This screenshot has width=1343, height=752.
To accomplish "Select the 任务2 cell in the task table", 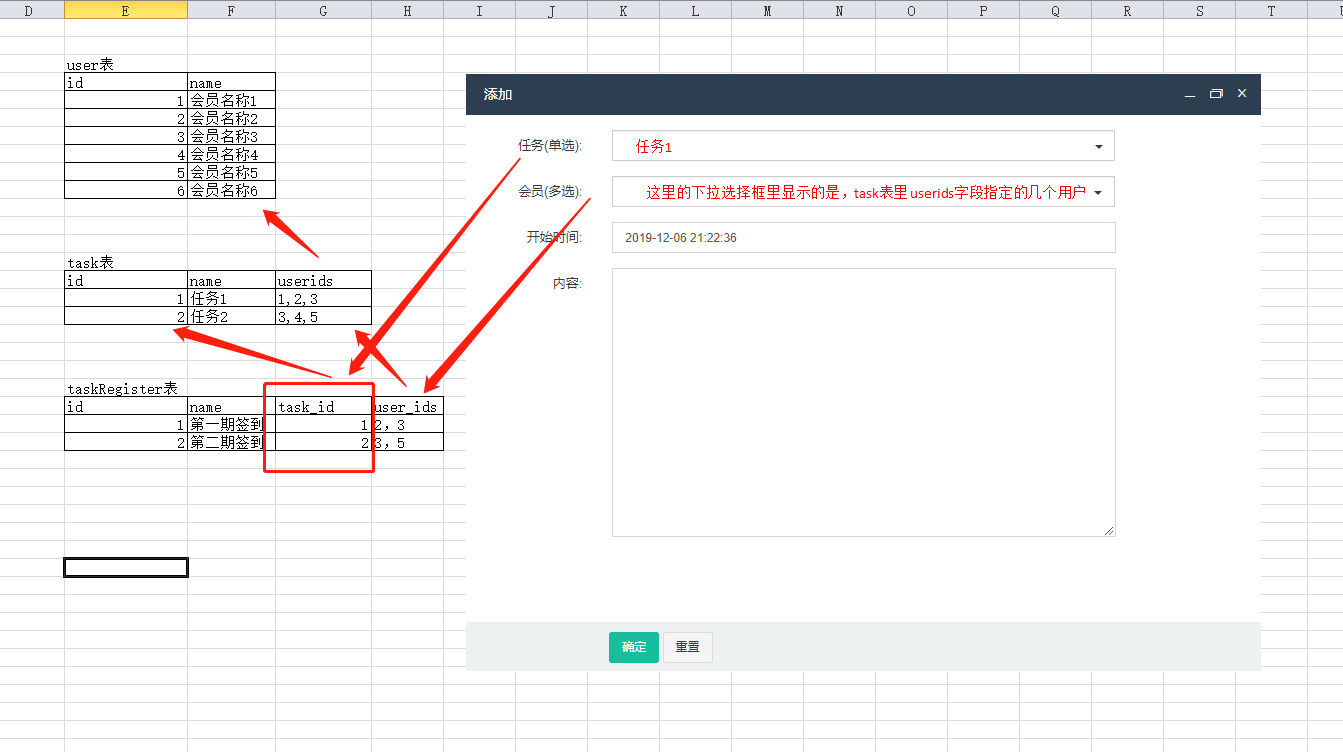I will click(231, 316).
